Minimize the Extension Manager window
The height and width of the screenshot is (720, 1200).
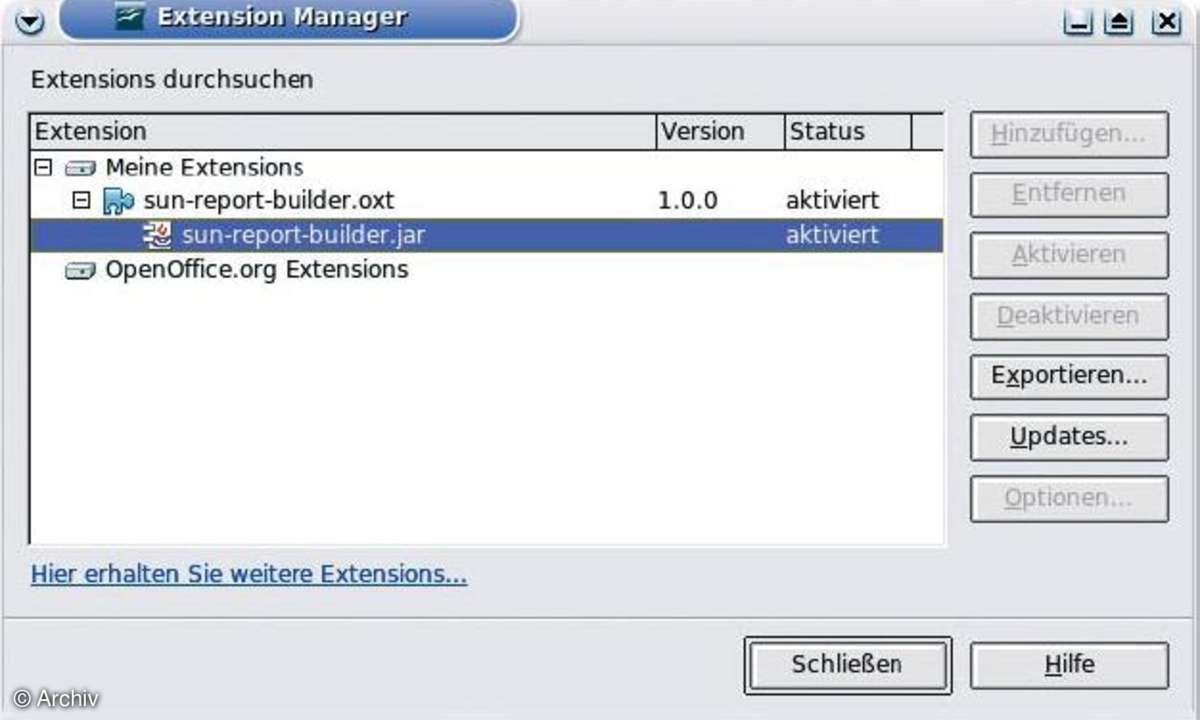click(1078, 20)
